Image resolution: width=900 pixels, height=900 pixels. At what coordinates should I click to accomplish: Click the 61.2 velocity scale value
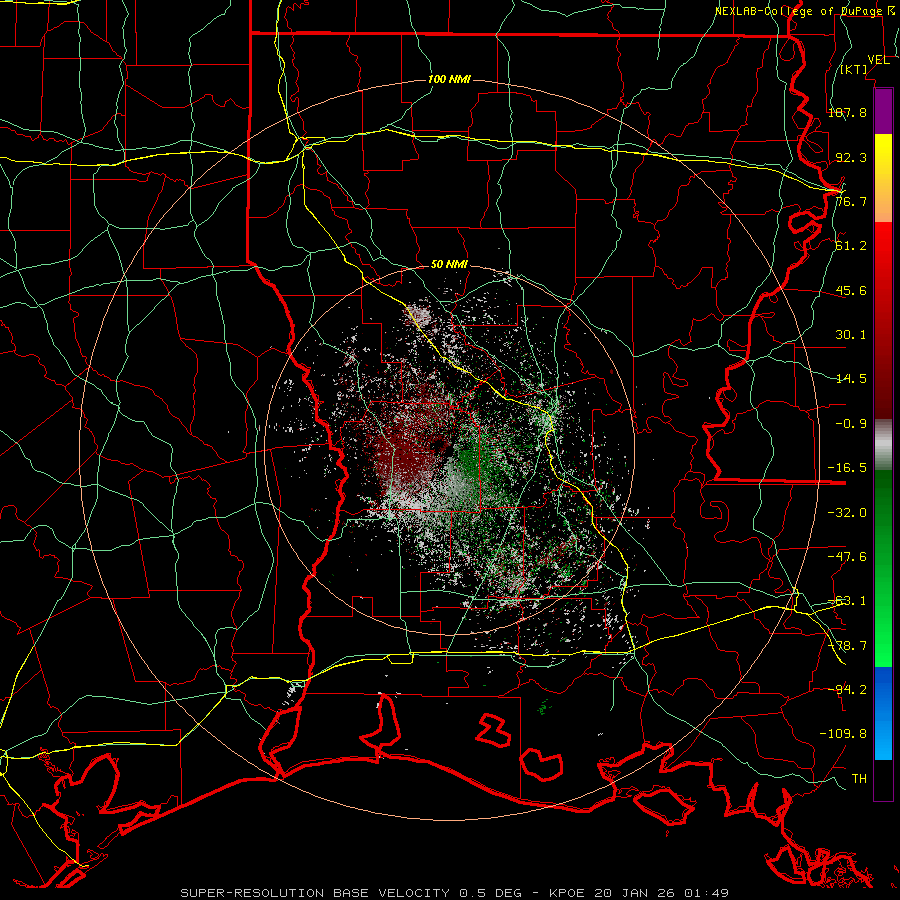tap(851, 246)
